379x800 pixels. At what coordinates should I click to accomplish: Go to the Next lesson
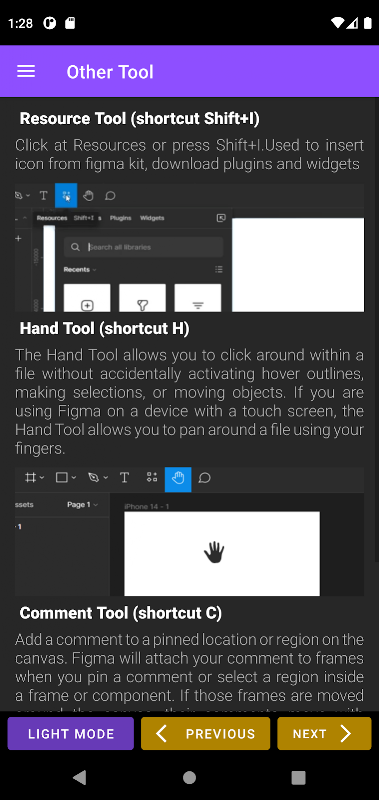[324, 734]
